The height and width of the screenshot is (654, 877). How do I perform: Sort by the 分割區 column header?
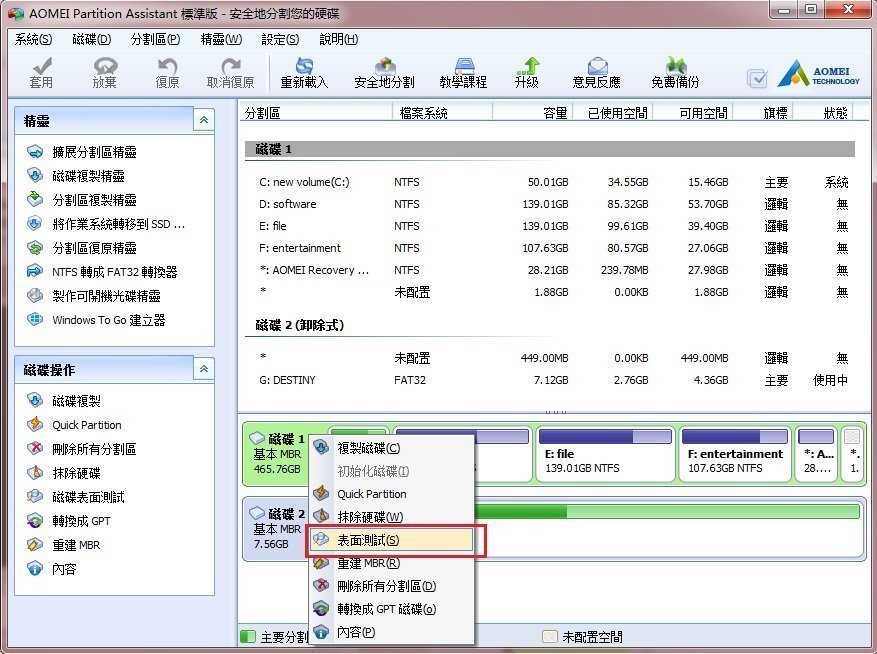pos(317,113)
